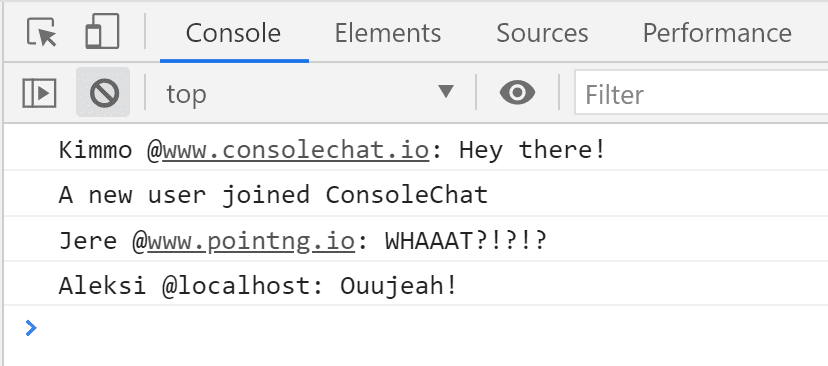Toggle the device toolbar icon
828x366 pixels.
point(102,32)
